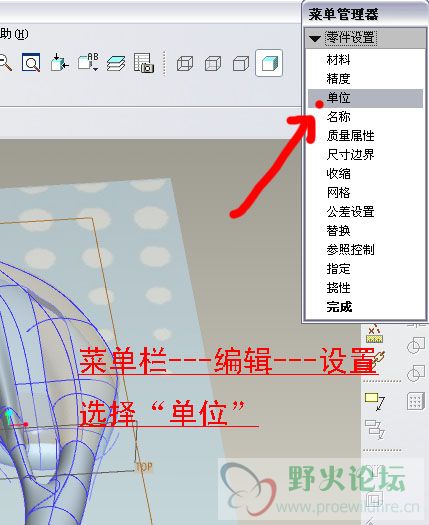Switch to wireframe display mode
The width and height of the screenshot is (429, 525).
point(185,63)
